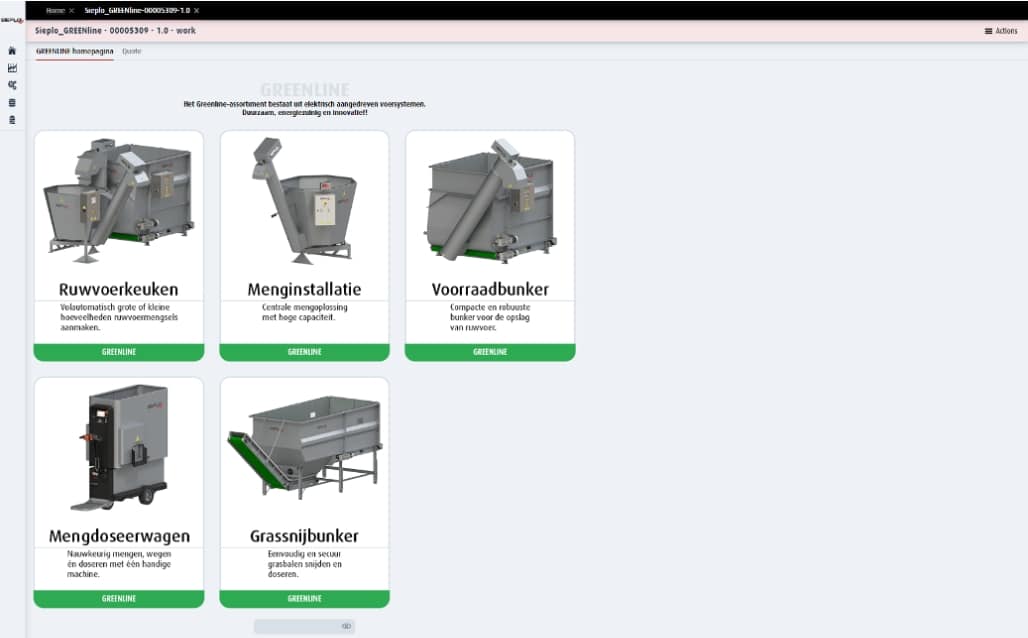The width and height of the screenshot is (1028, 638).
Task: Click the GREENLINE button under Mengdoseerwagen
Action: [119, 598]
